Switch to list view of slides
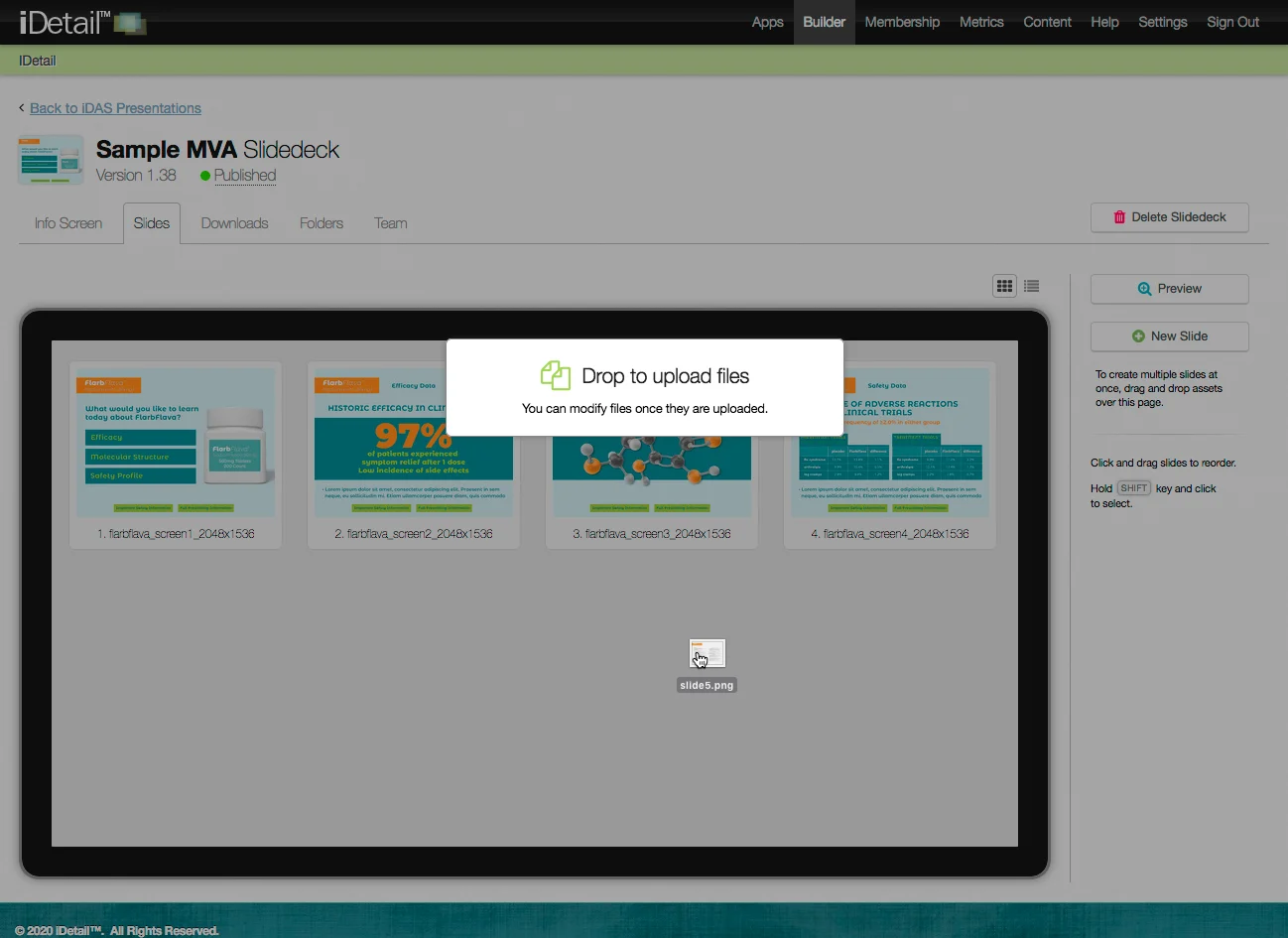Viewport: 1288px width, 938px height. (x=1032, y=286)
